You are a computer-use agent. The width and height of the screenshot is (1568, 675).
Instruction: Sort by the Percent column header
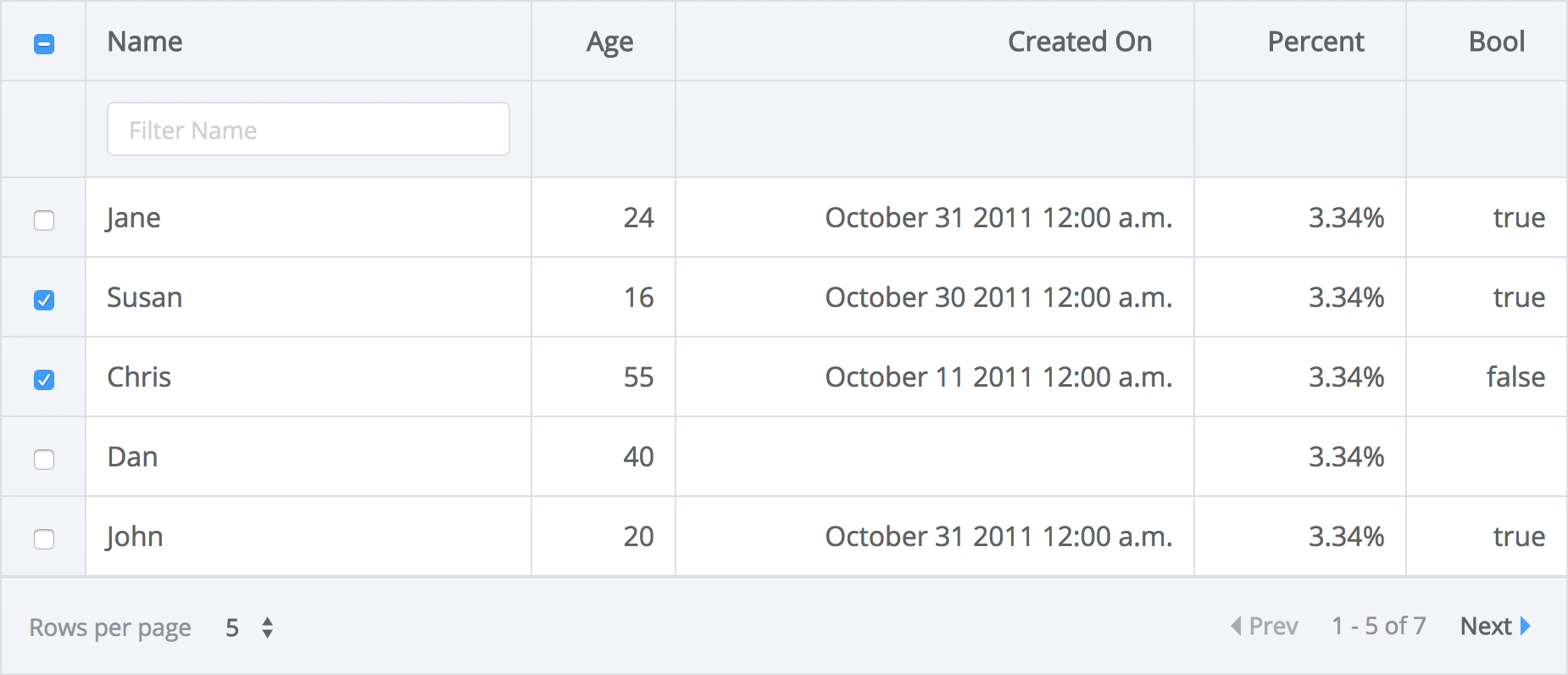pos(1315,42)
